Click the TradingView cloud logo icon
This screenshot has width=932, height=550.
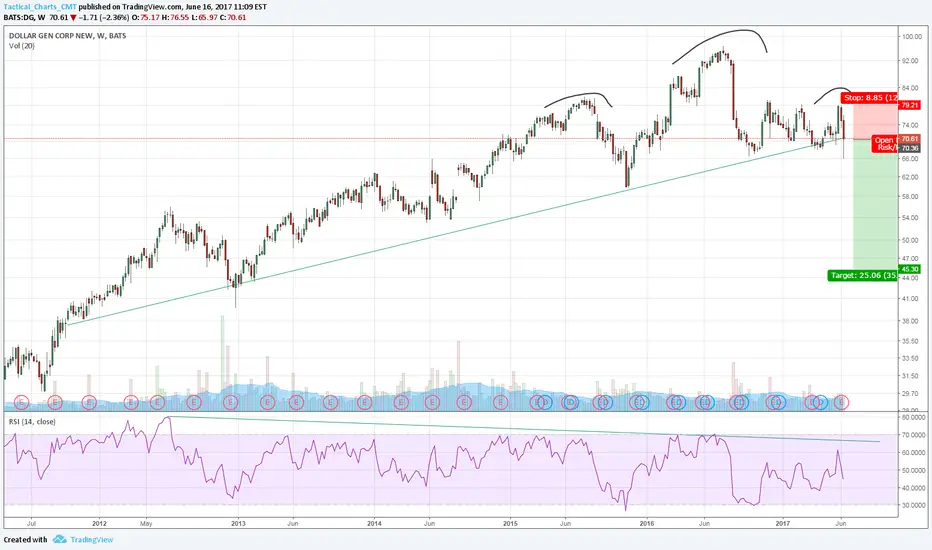click(59, 539)
